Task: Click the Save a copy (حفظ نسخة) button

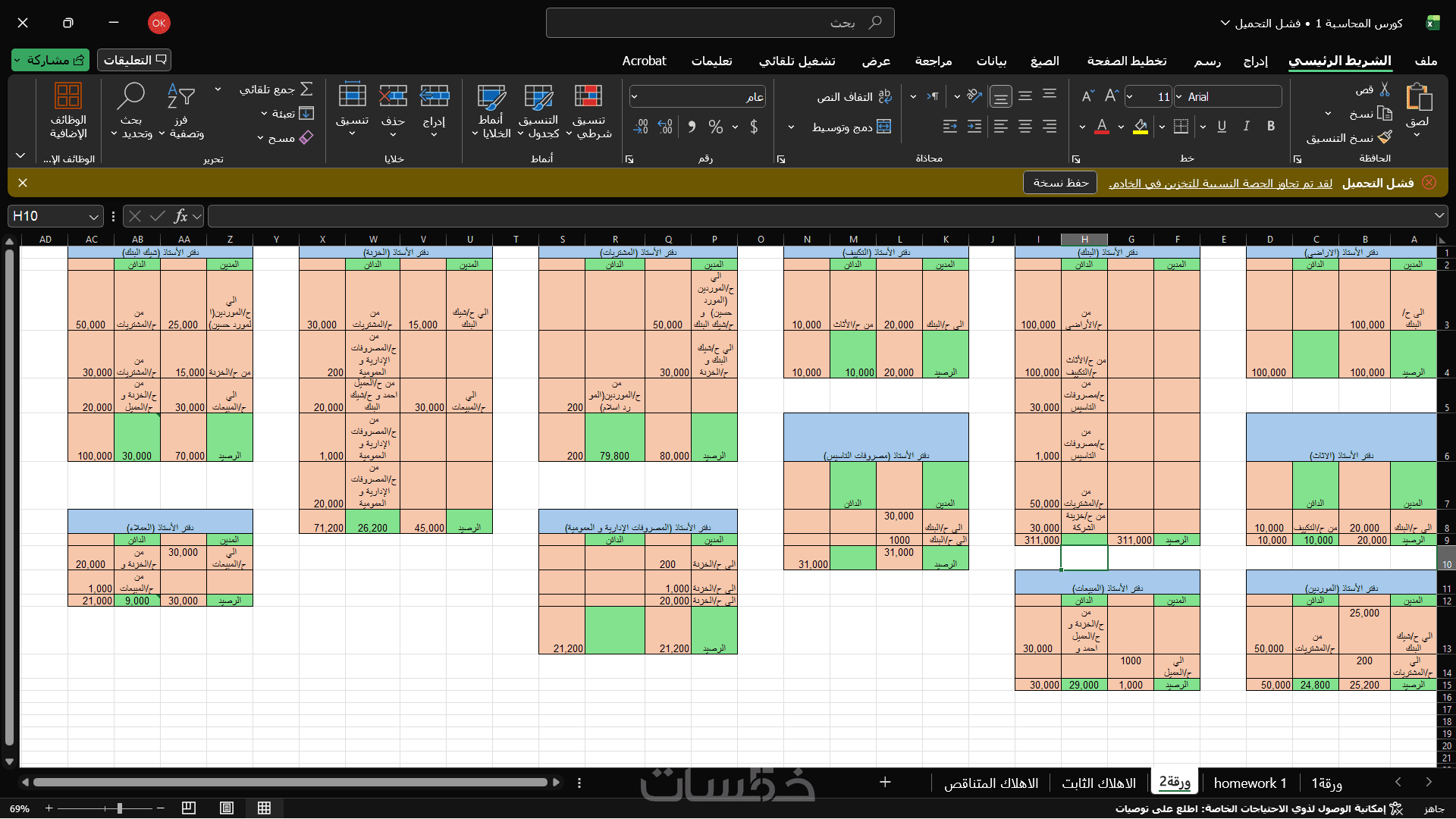Action: pyautogui.click(x=1060, y=183)
